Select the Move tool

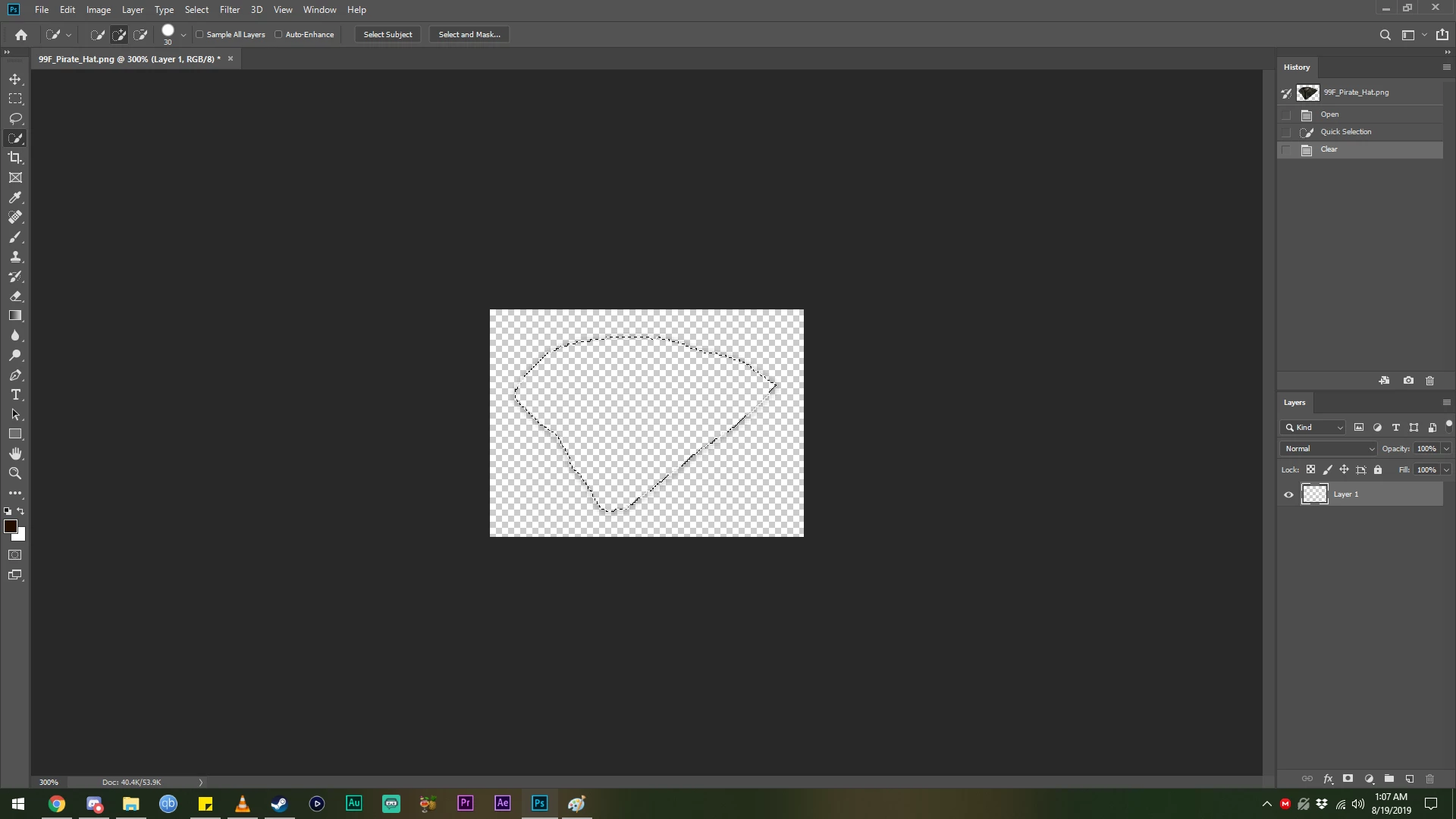(15, 80)
